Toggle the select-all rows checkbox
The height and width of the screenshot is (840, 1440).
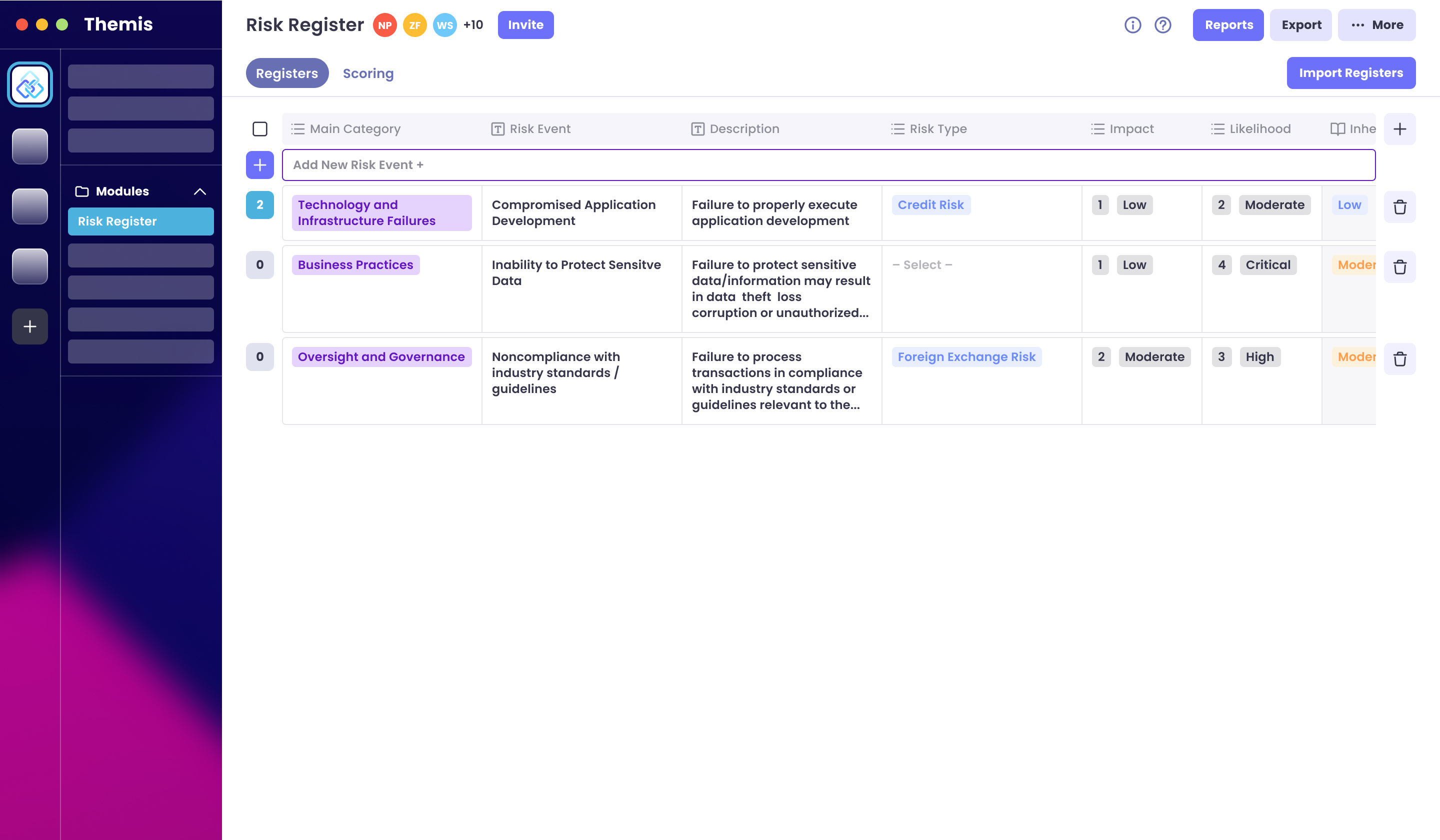259,129
